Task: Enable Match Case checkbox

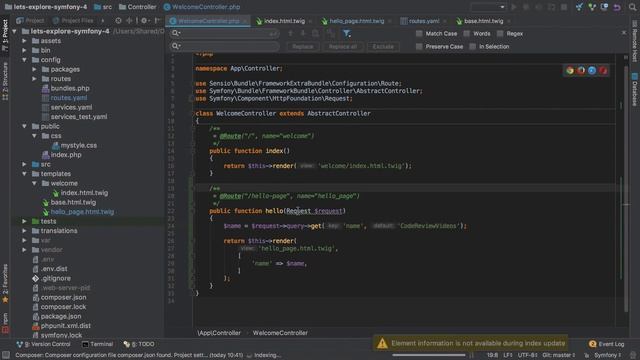Action: [419, 33]
